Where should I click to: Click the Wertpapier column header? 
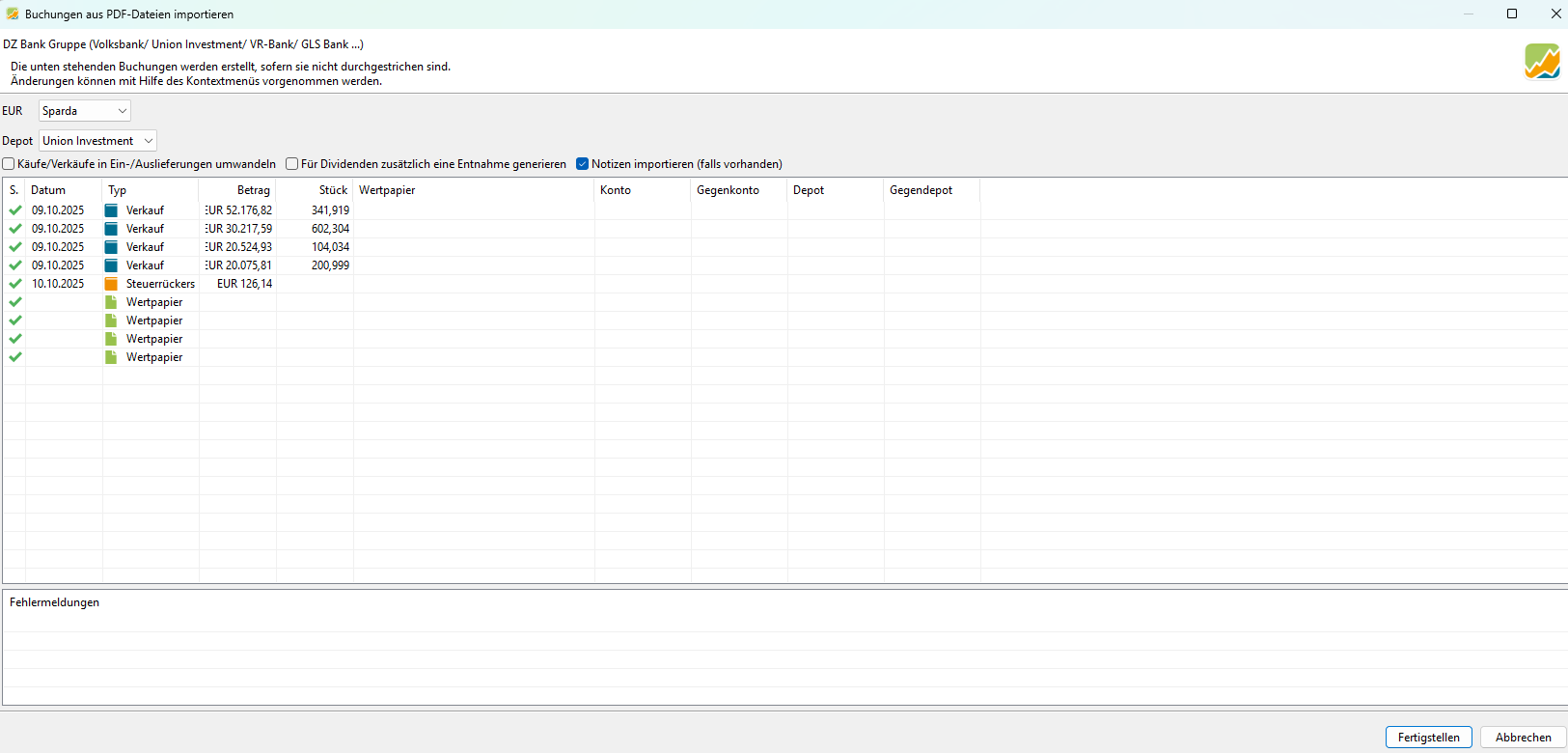[387, 190]
